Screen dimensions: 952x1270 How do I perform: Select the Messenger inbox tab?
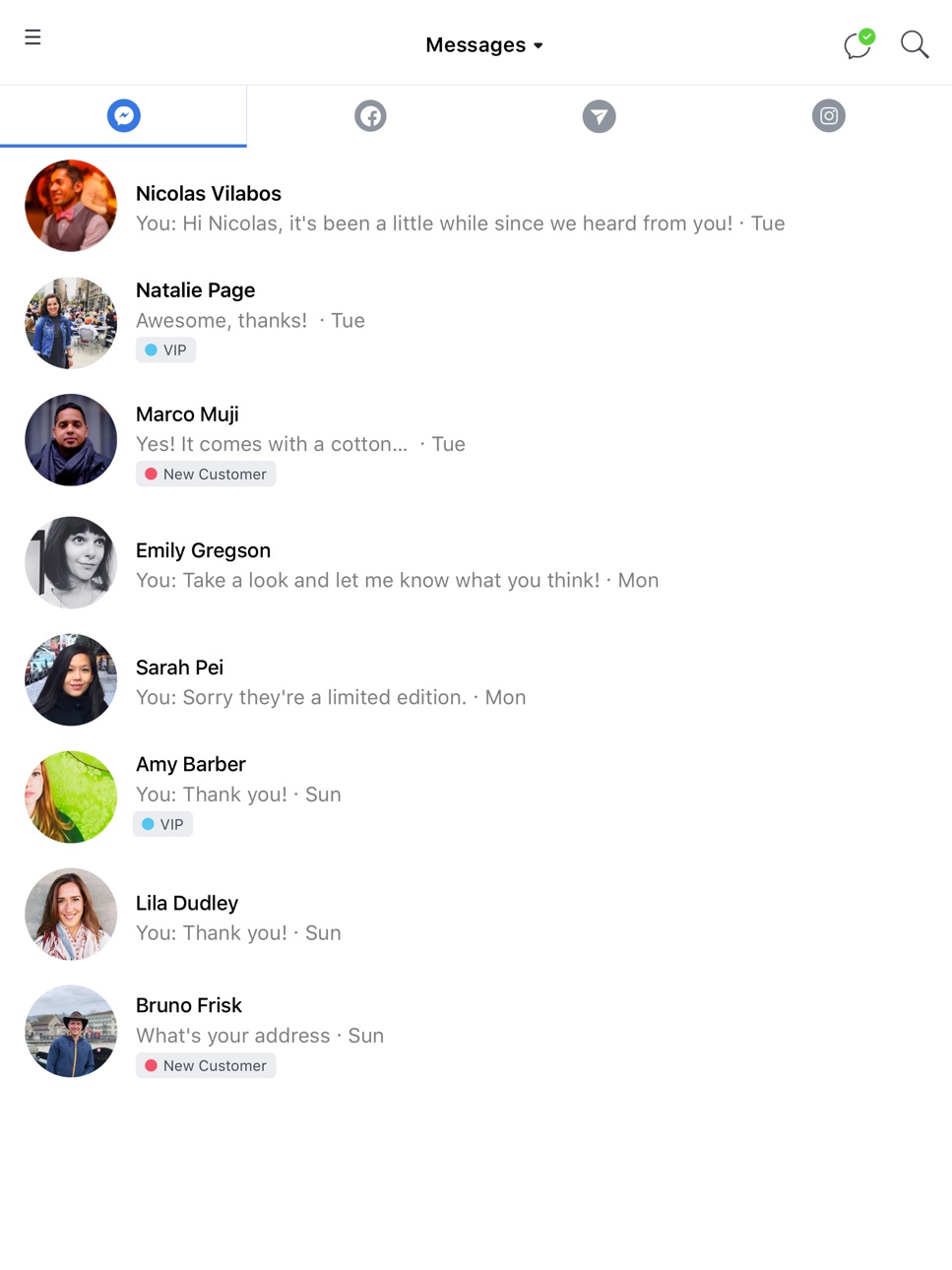(x=123, y=116)
